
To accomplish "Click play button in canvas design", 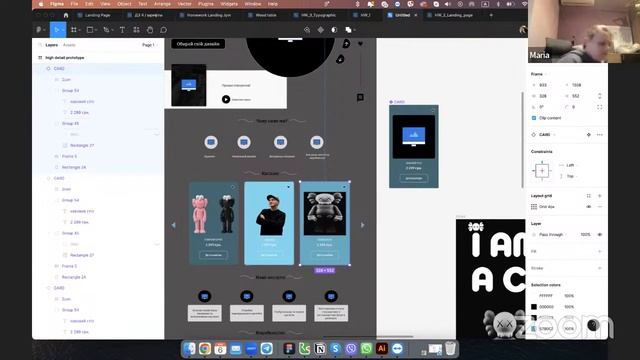I will pos(226,99).
